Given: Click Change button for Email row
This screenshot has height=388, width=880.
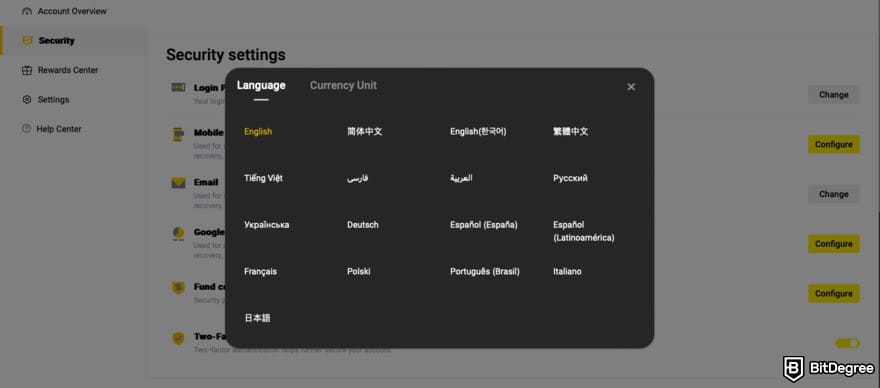Looking at the screenshot, I should pyautogui.click(x=833, y=194).
